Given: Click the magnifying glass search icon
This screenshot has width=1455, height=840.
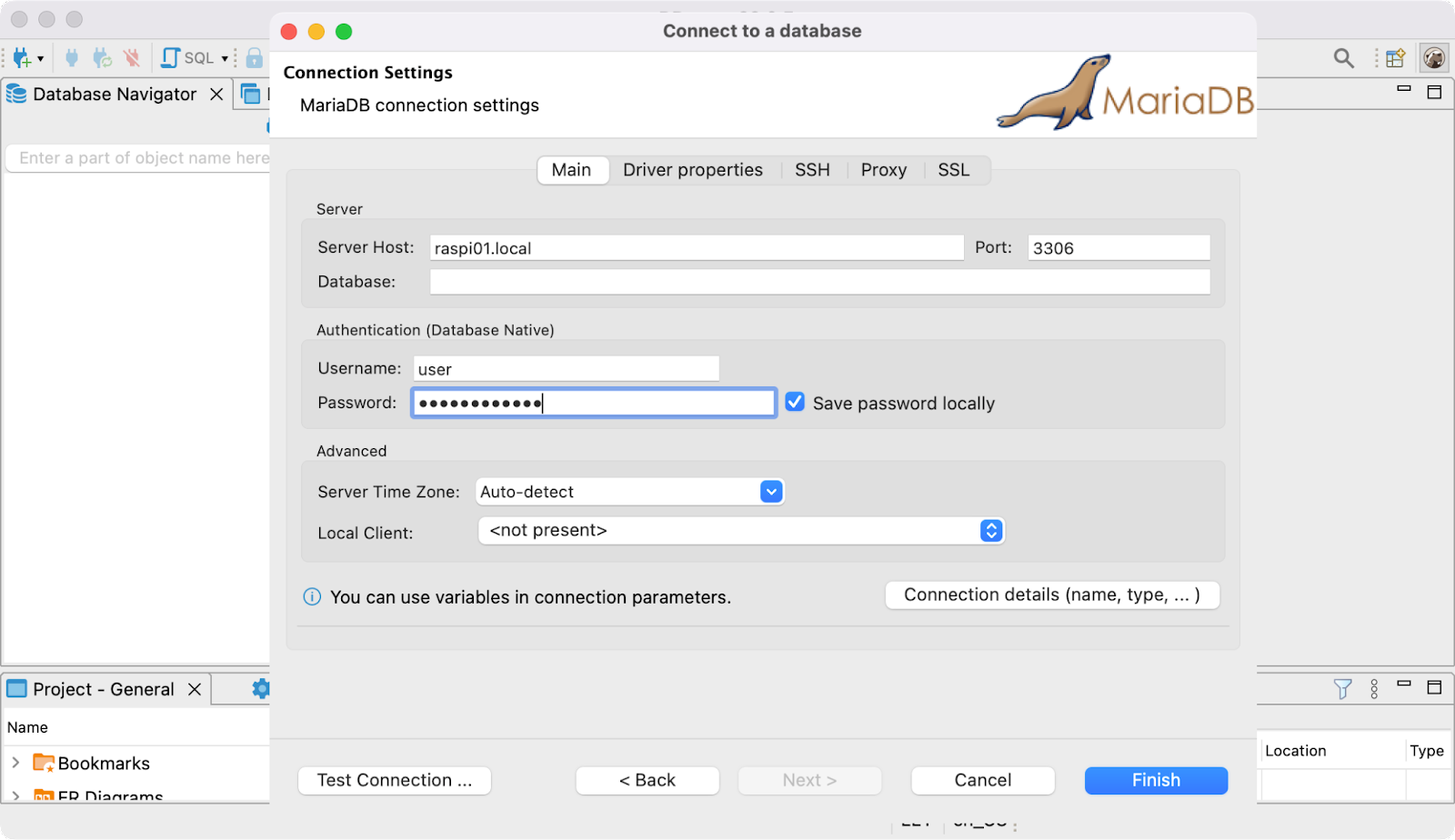Looking at the screenshot, I should (1343, 58).
